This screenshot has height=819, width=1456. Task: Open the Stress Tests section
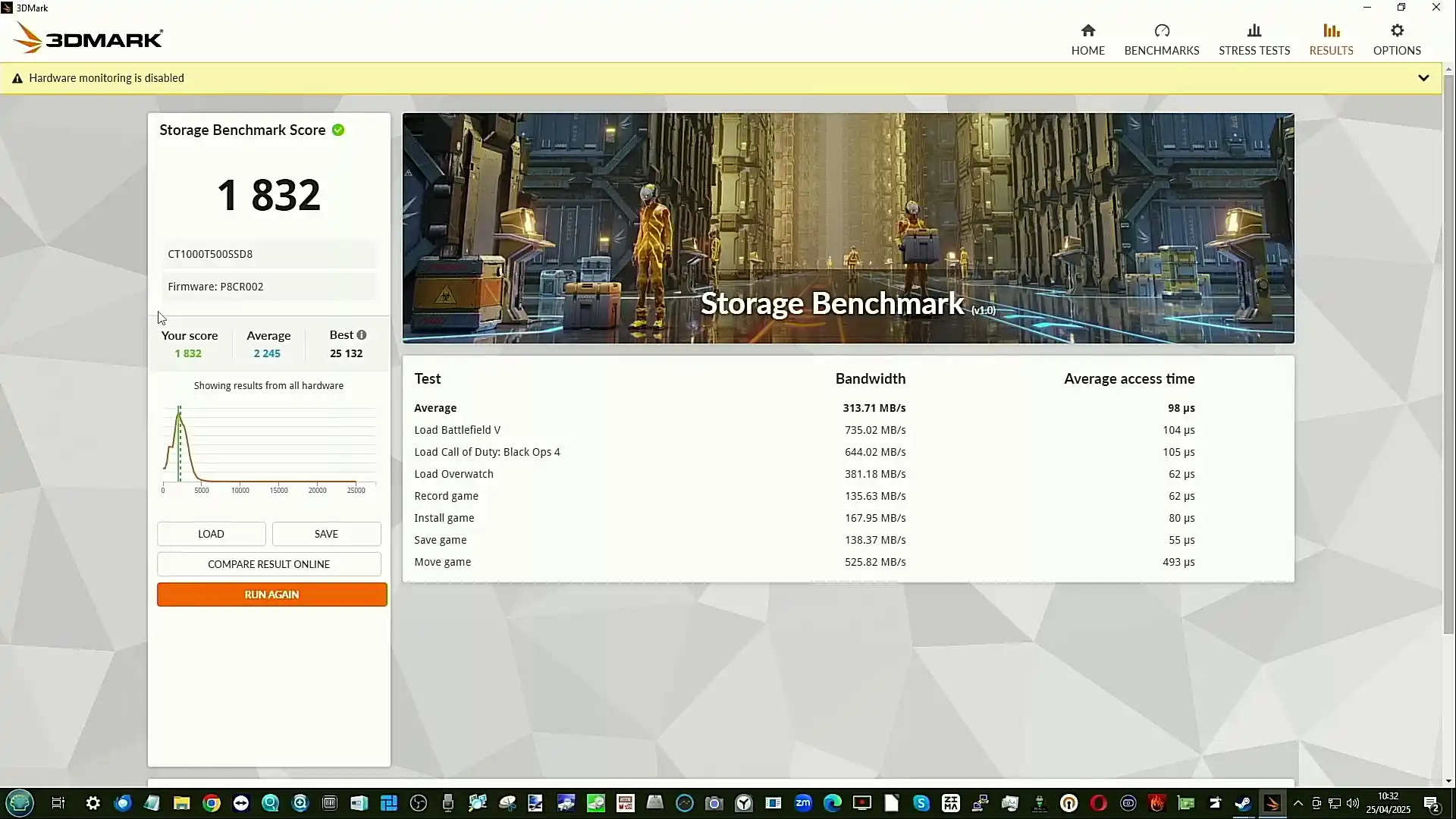(1254, 39)
